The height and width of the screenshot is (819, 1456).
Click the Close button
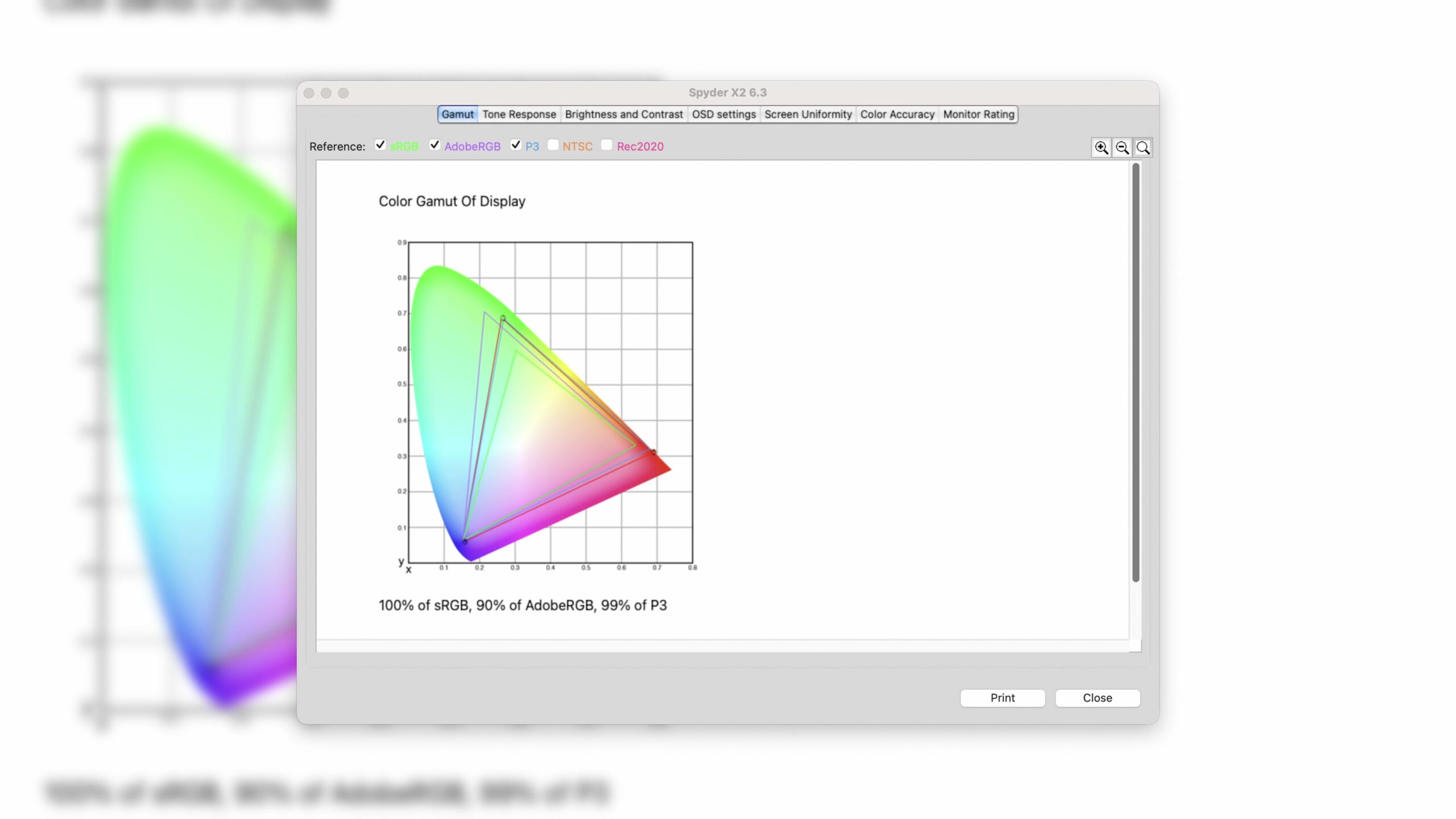click(1097, 698)
